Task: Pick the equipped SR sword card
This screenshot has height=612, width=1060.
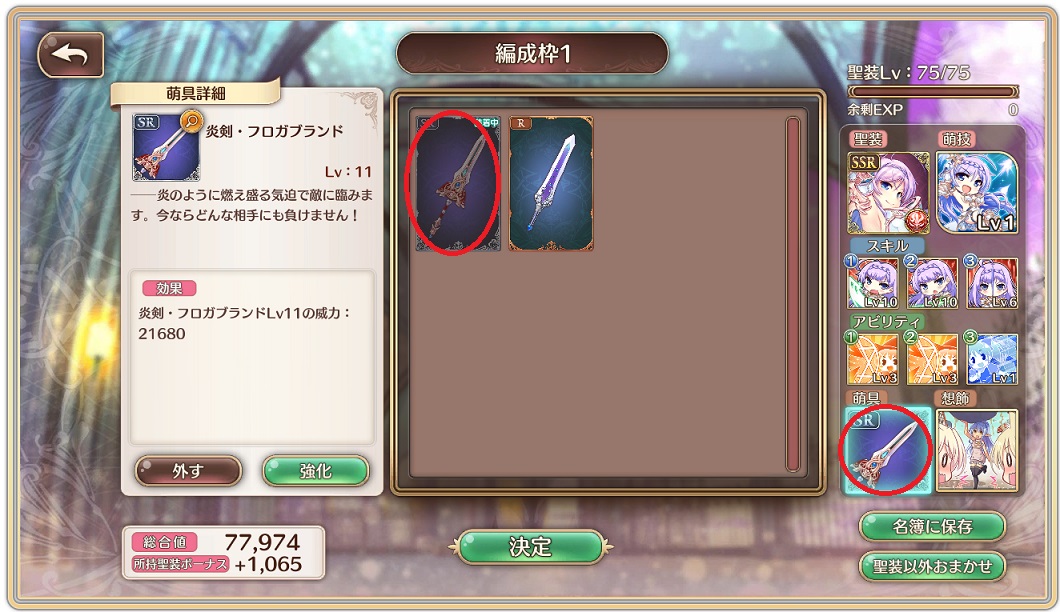Action: pos(458,183)
